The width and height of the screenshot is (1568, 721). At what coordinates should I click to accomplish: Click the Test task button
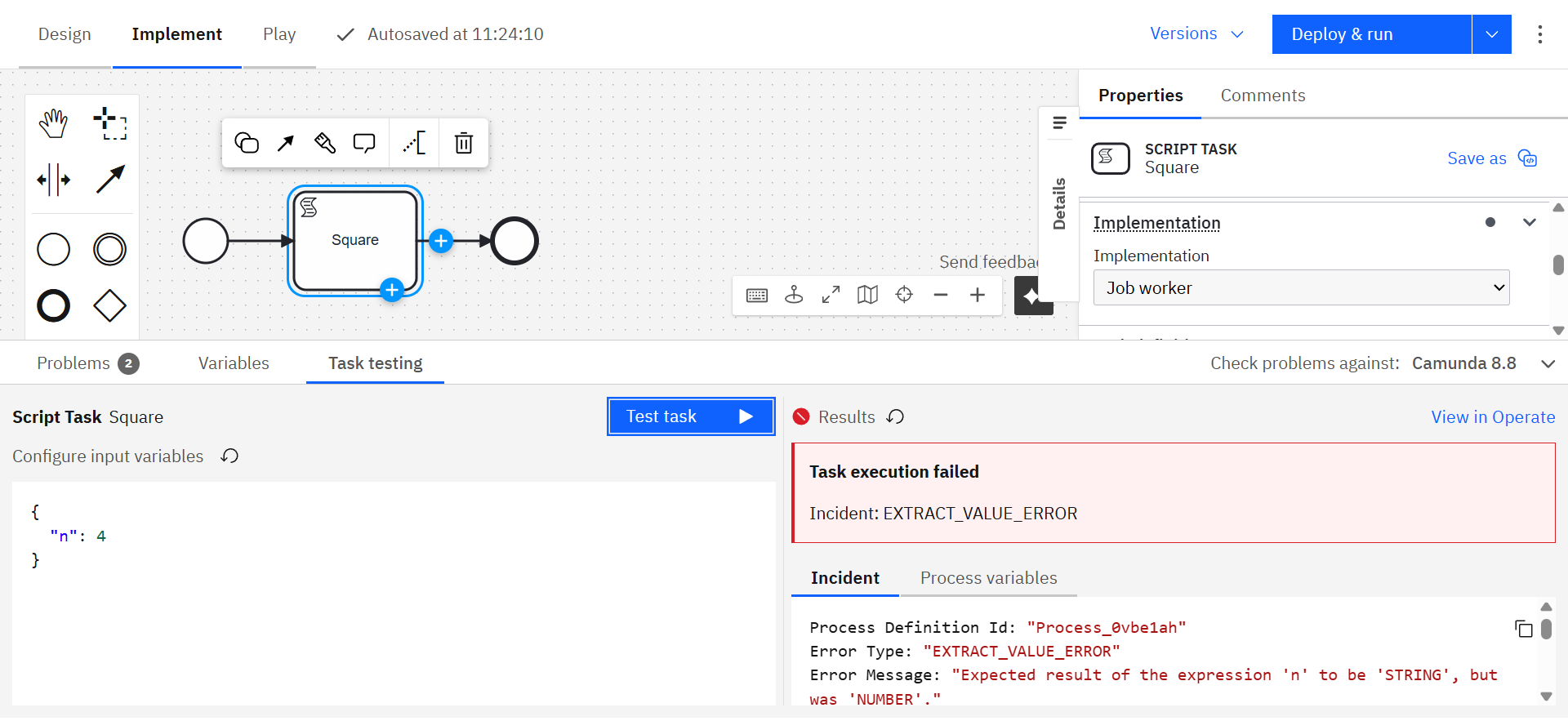[690, 416]
